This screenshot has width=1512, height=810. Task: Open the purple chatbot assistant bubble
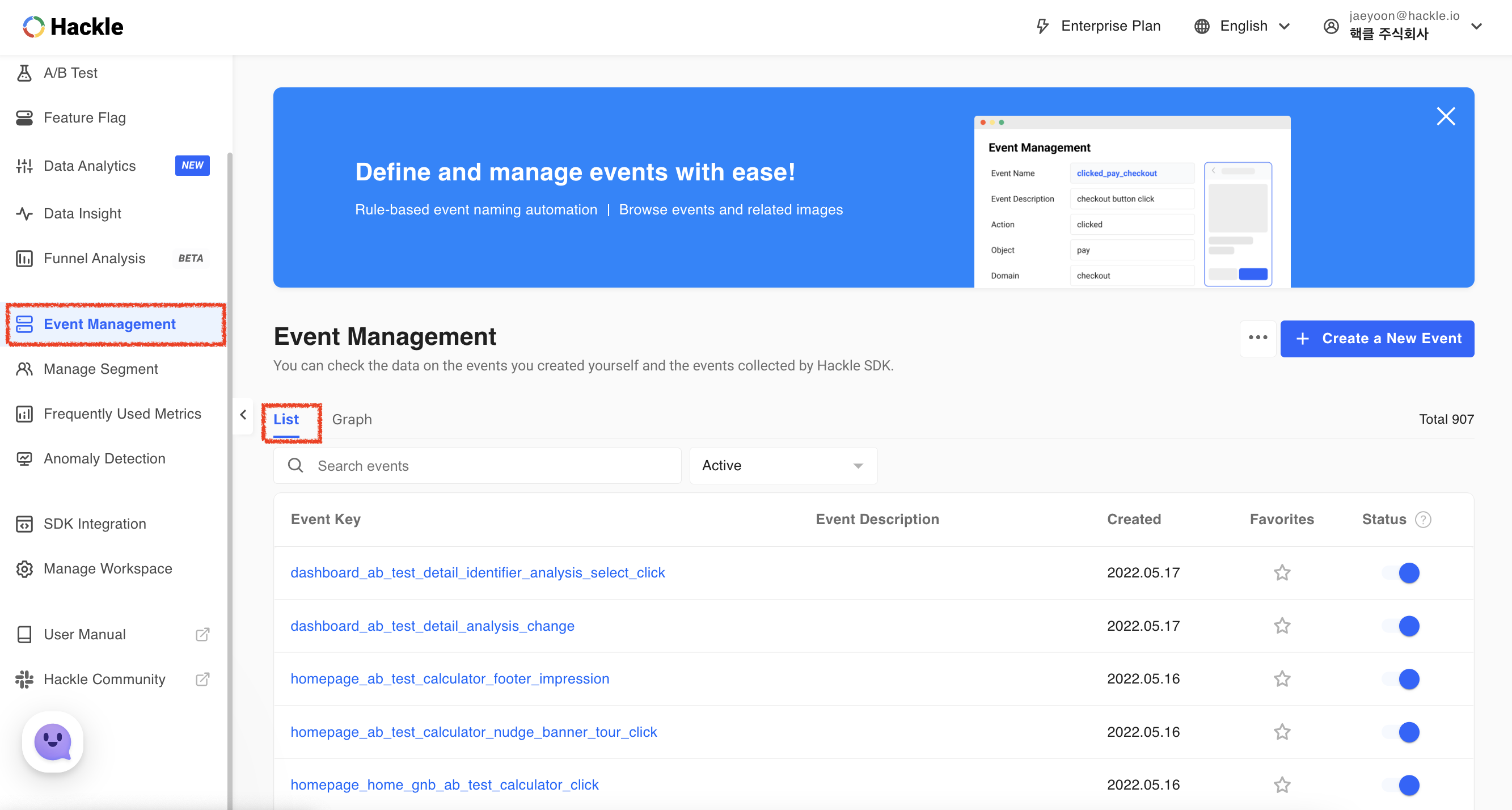click(53, 742)
